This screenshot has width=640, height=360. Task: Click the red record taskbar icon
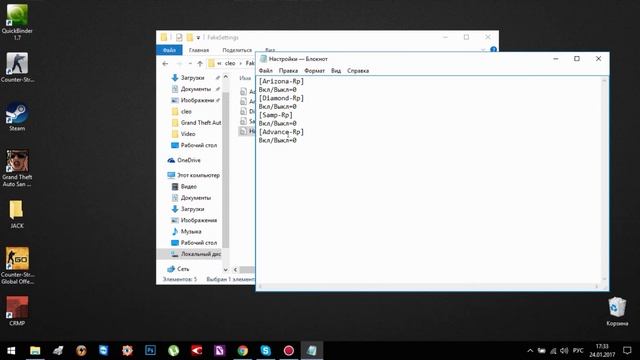tap(289, 350)
